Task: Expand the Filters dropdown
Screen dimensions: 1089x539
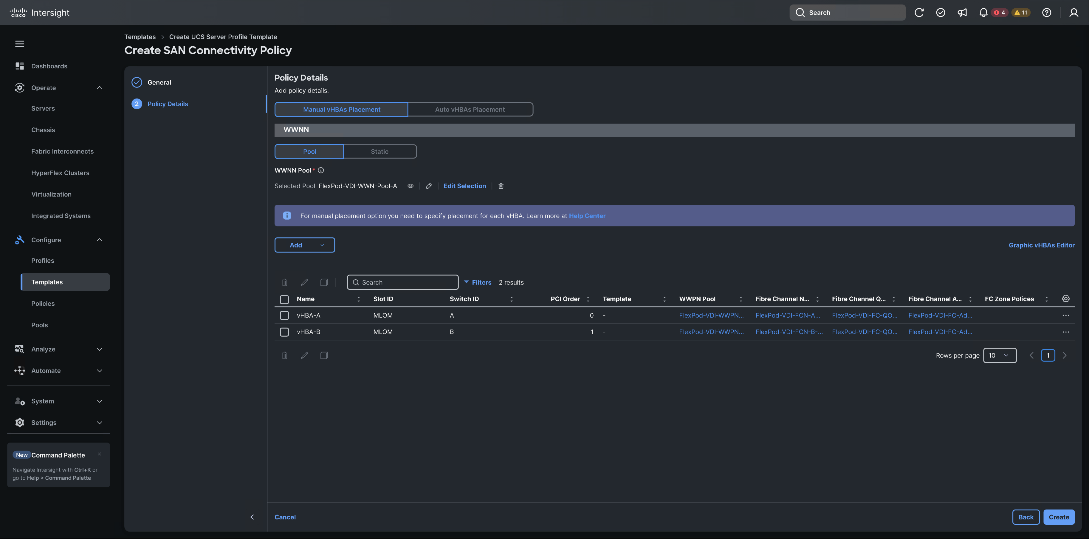Action: pos(478,283)
